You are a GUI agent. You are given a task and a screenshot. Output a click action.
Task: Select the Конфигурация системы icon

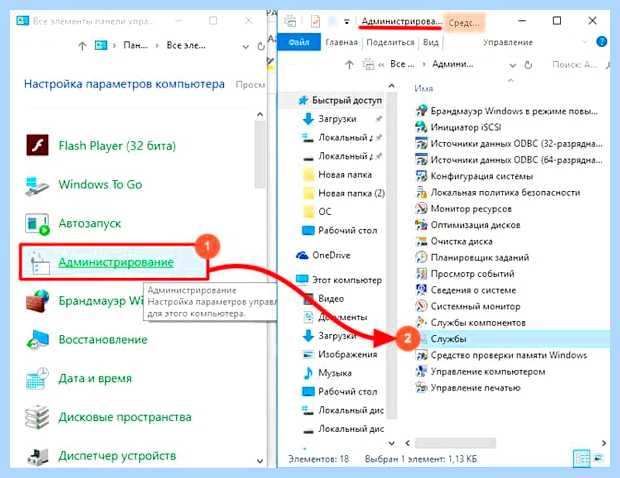422,176
